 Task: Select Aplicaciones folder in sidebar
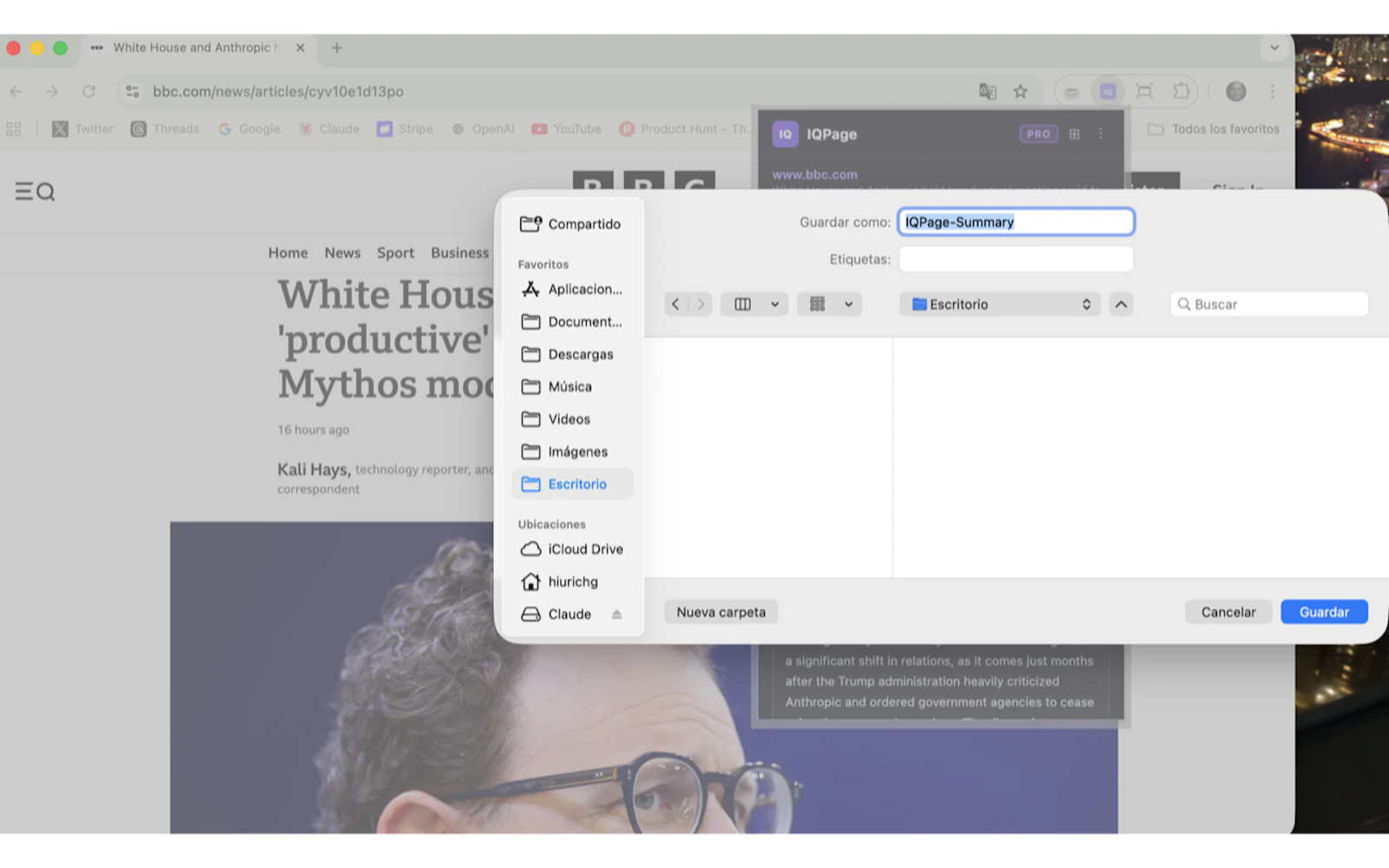[x=573, y=289]
